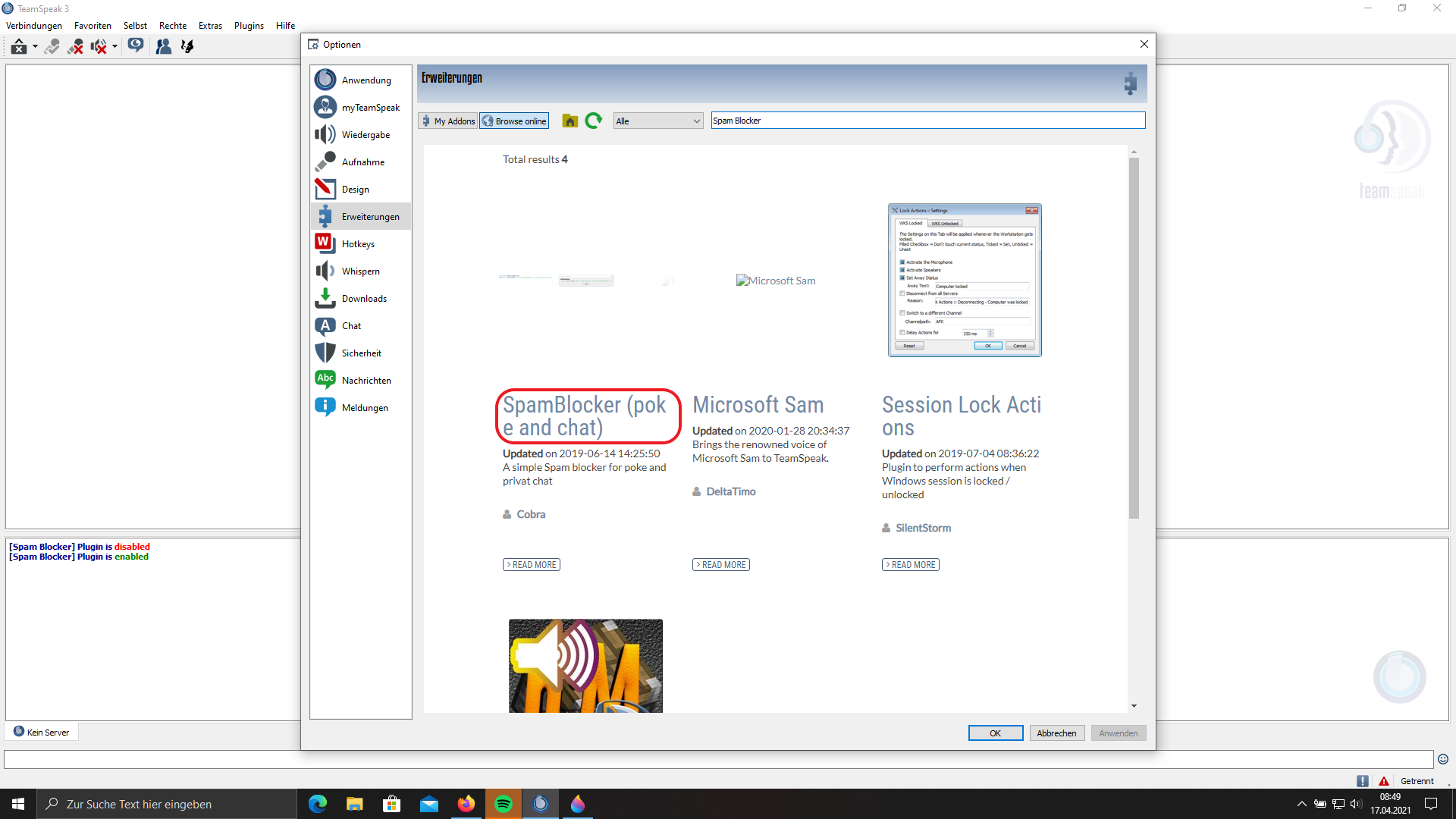Click the addon list scroll-up arrow
The height and width of the screenshot is (819, 1456).
pyautogui.click(x=1134, y=152)
